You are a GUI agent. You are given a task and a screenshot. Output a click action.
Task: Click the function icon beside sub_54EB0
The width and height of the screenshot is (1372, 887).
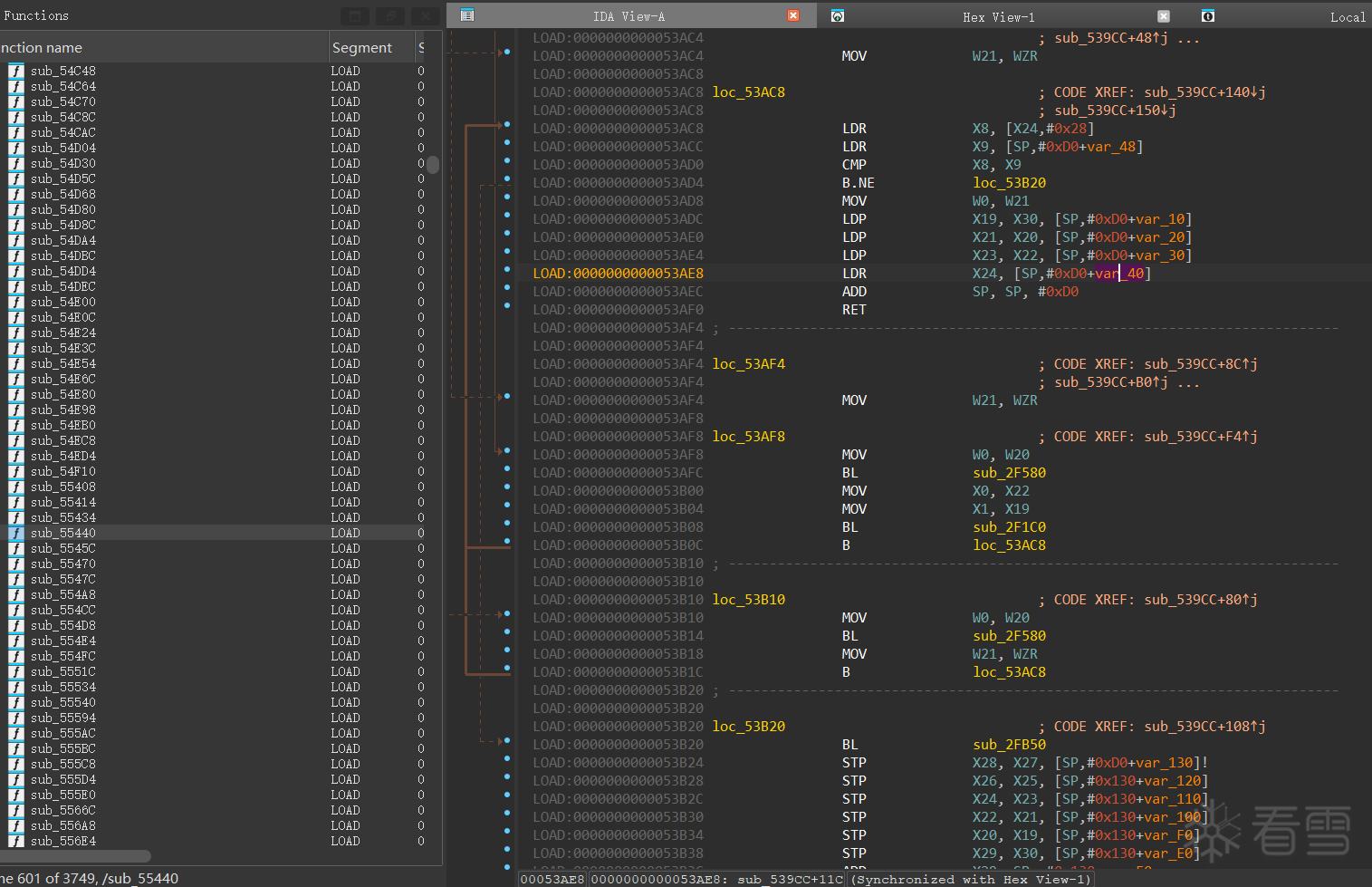[x=16, y=425]
